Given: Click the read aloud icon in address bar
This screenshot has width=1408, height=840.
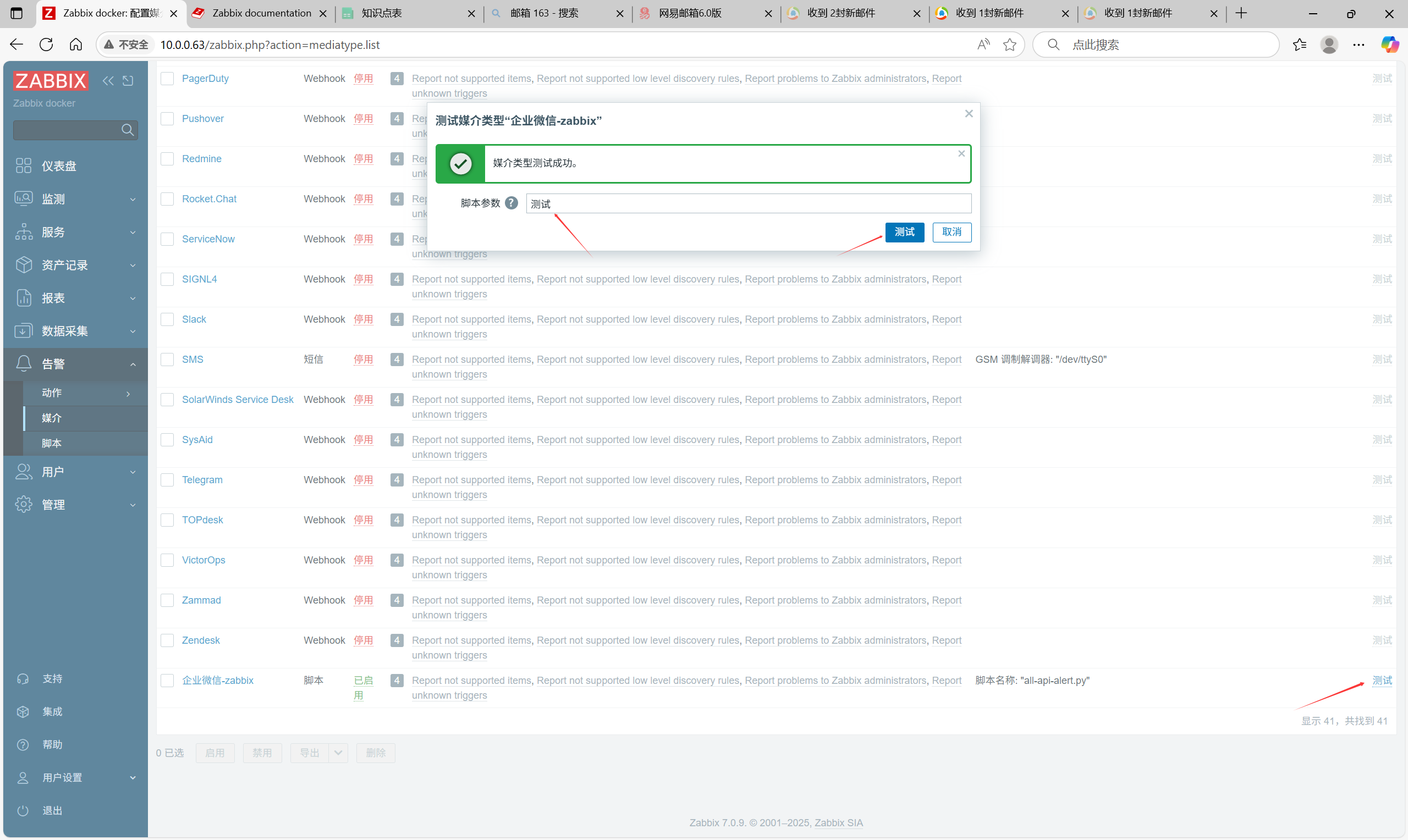Looking at the screenshot, I should 983,45.
